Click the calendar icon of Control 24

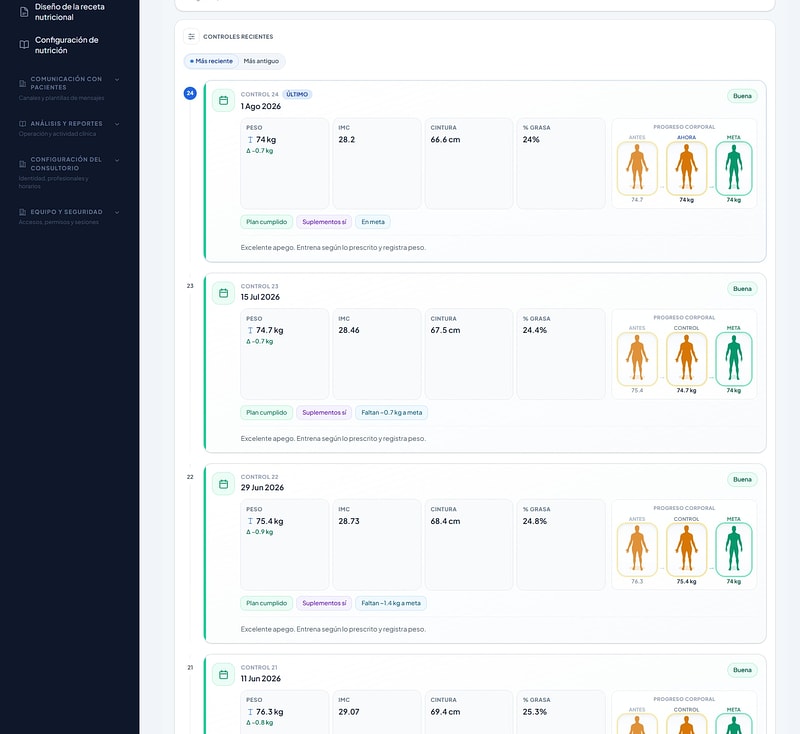click(223, 100)
